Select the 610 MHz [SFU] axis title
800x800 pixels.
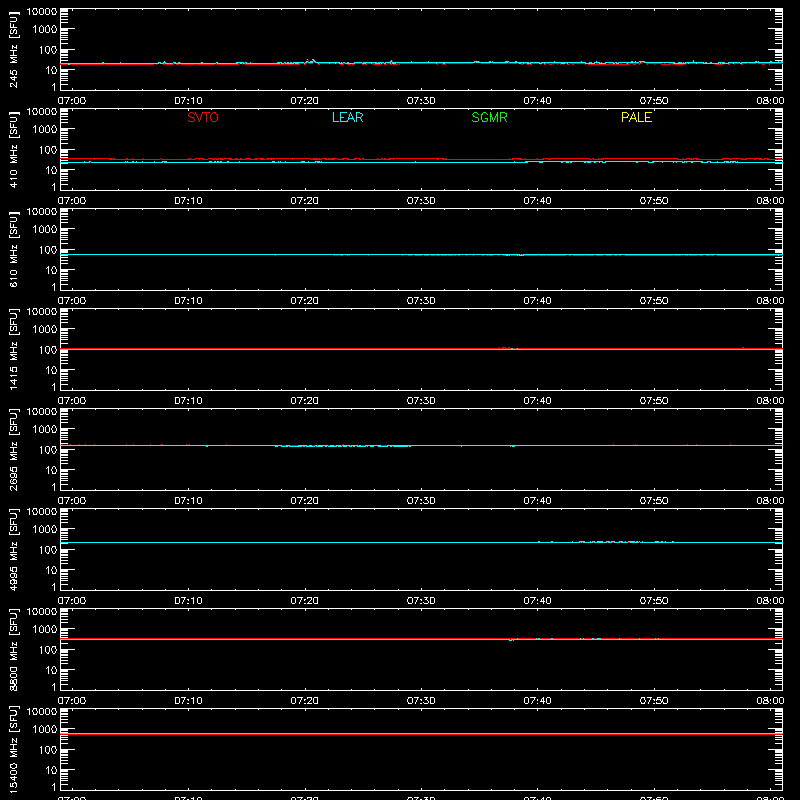click(14, 249)
